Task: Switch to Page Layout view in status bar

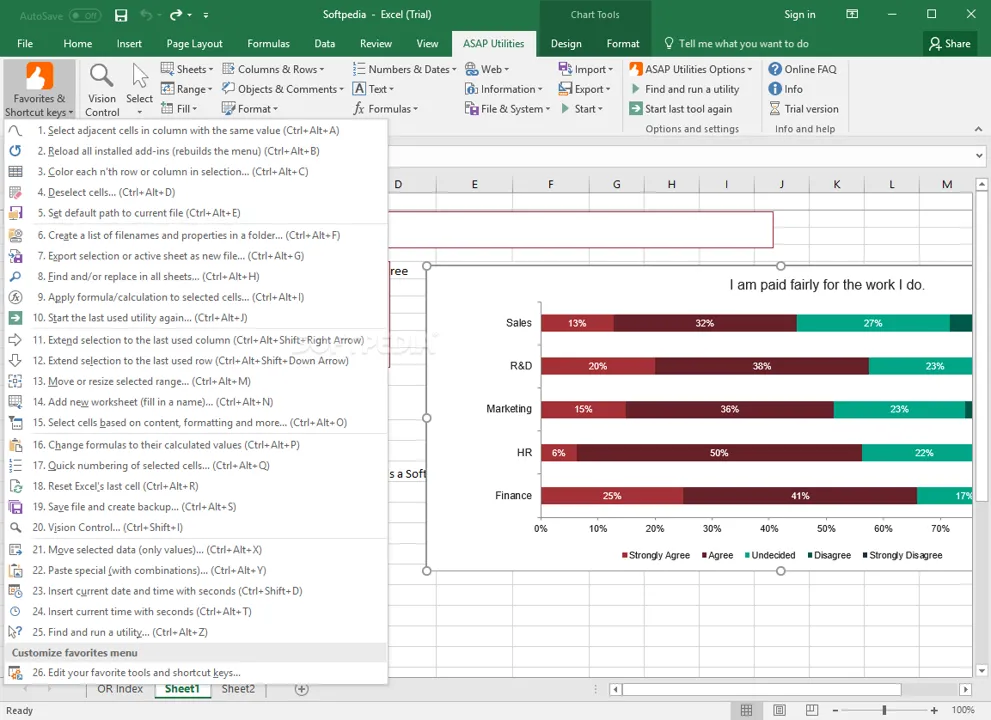Action: click(779, 710)
